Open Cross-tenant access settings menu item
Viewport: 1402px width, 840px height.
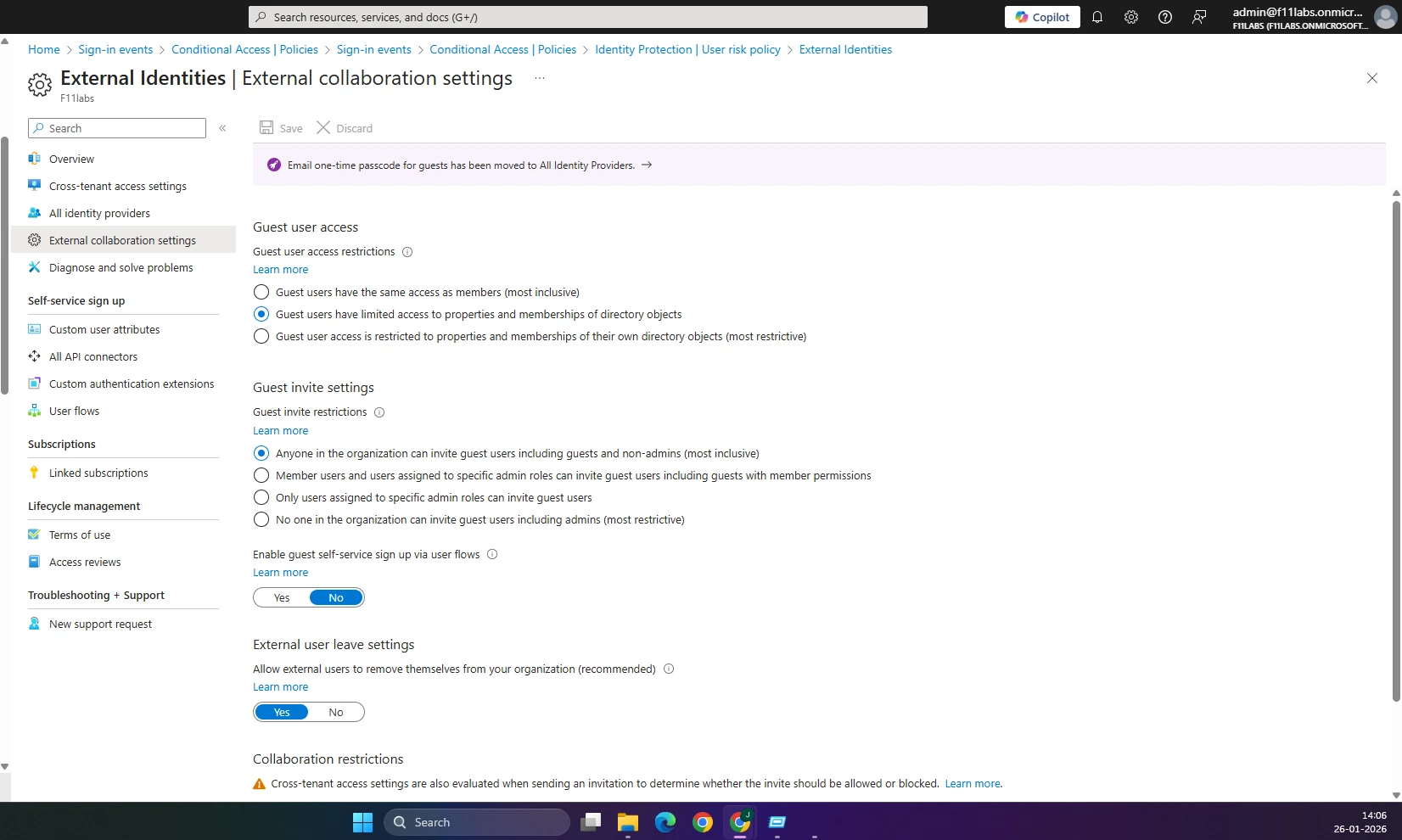(x=117, y=186)
